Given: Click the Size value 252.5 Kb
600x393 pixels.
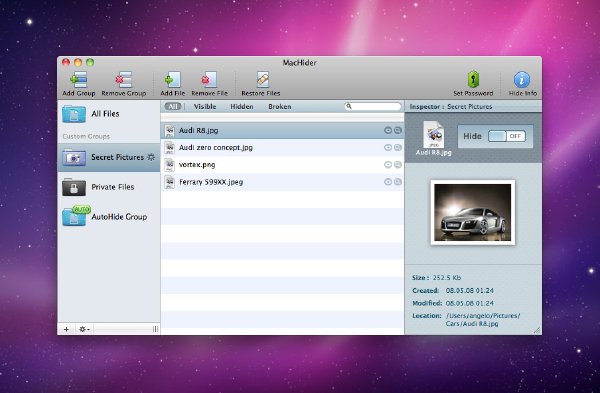Looking at the screenshot, I should (447, 278).
